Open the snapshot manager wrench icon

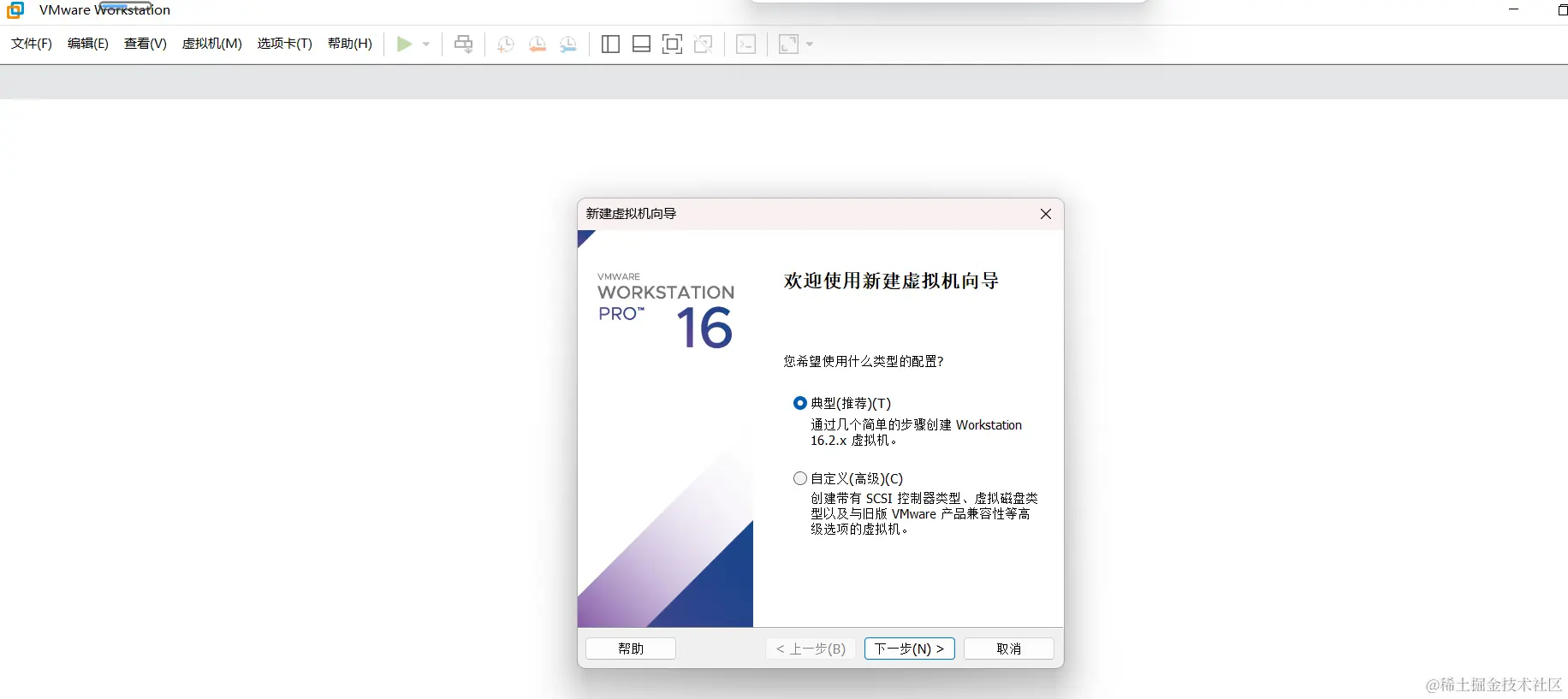(568, 44)
